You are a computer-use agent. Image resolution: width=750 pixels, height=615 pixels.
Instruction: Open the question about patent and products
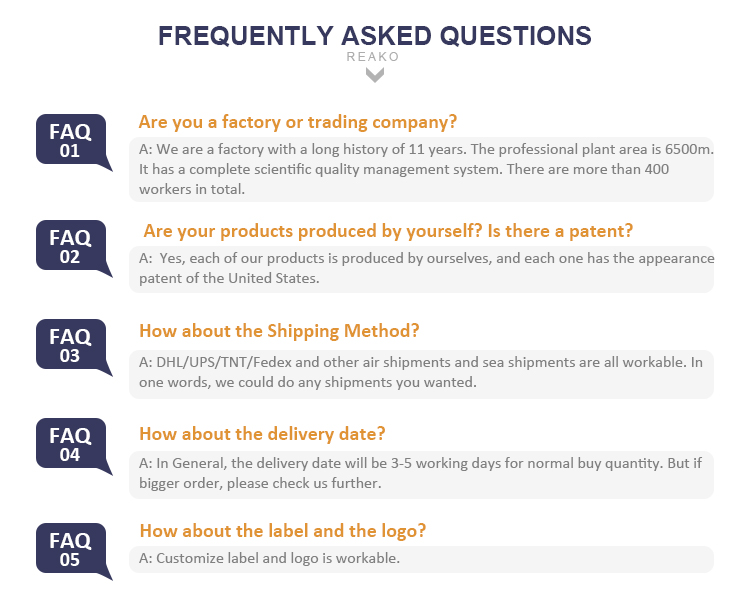pos(388,231)
